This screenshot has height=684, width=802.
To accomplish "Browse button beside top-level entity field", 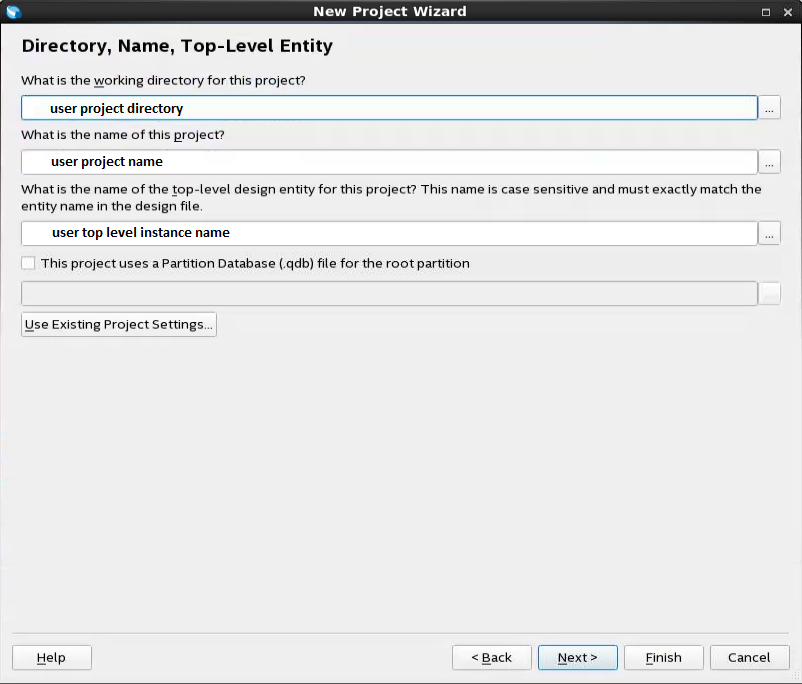I will pyautogui.click(x=769, y=233).
